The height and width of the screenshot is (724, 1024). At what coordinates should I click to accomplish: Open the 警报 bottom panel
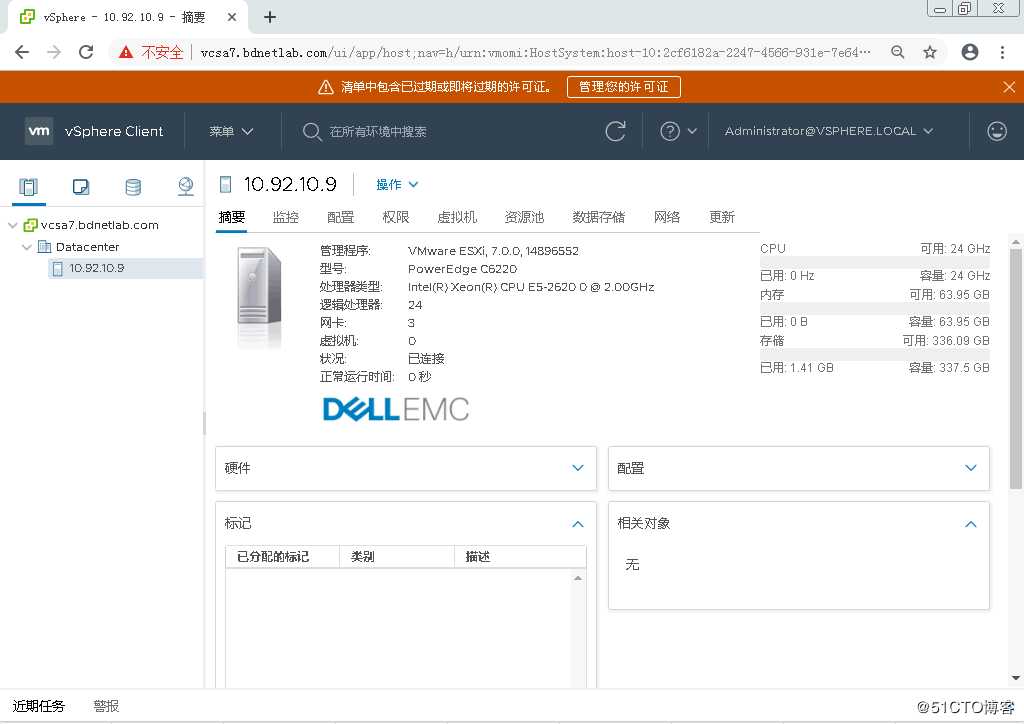[x=106, y=706]
